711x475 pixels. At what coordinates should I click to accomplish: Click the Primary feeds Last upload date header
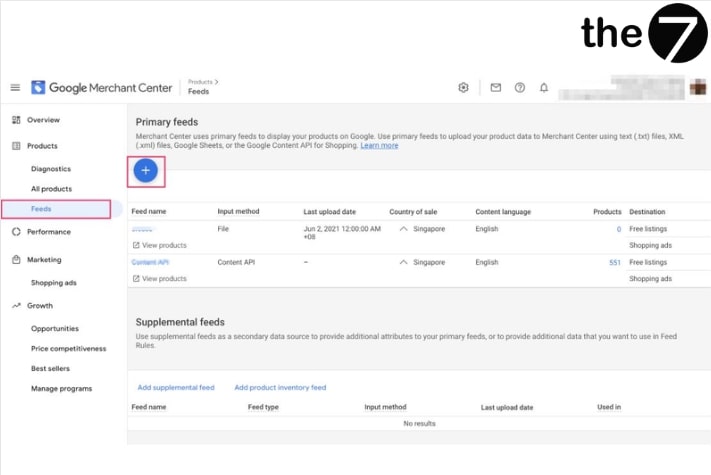click(330, 212)
